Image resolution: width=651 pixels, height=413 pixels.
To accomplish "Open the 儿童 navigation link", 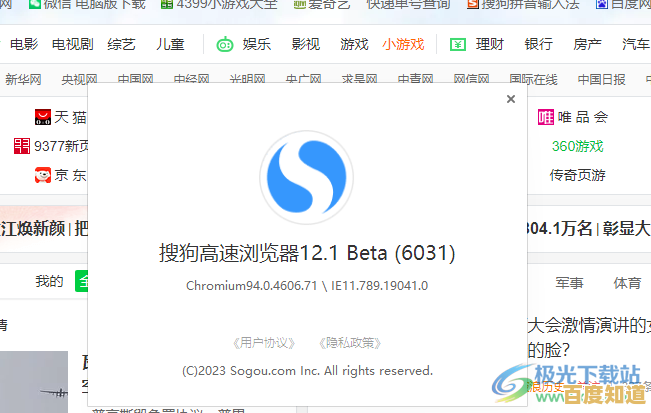I will tap(170, 44).
